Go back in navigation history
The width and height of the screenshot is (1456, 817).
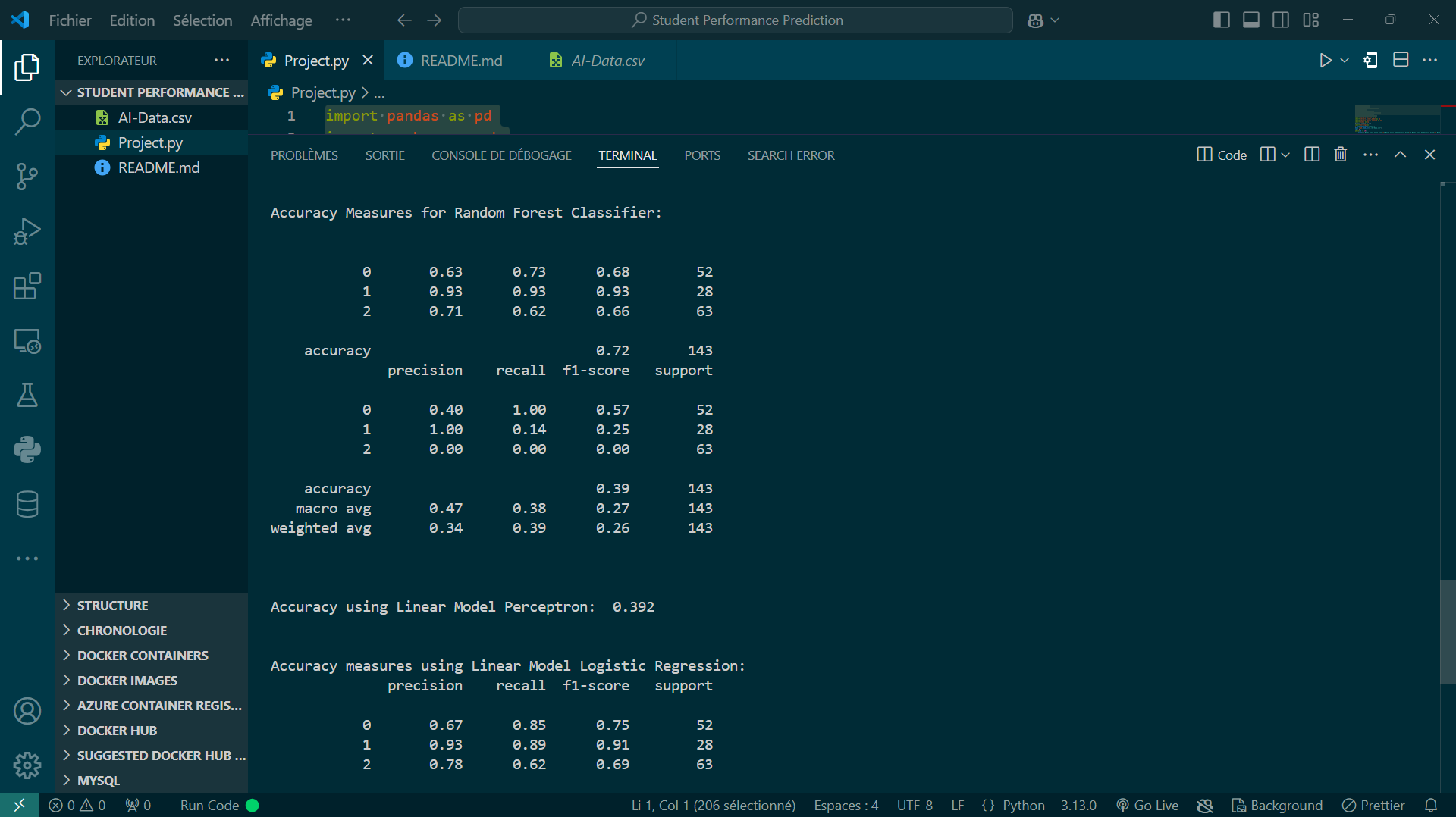tap(404, 20)
